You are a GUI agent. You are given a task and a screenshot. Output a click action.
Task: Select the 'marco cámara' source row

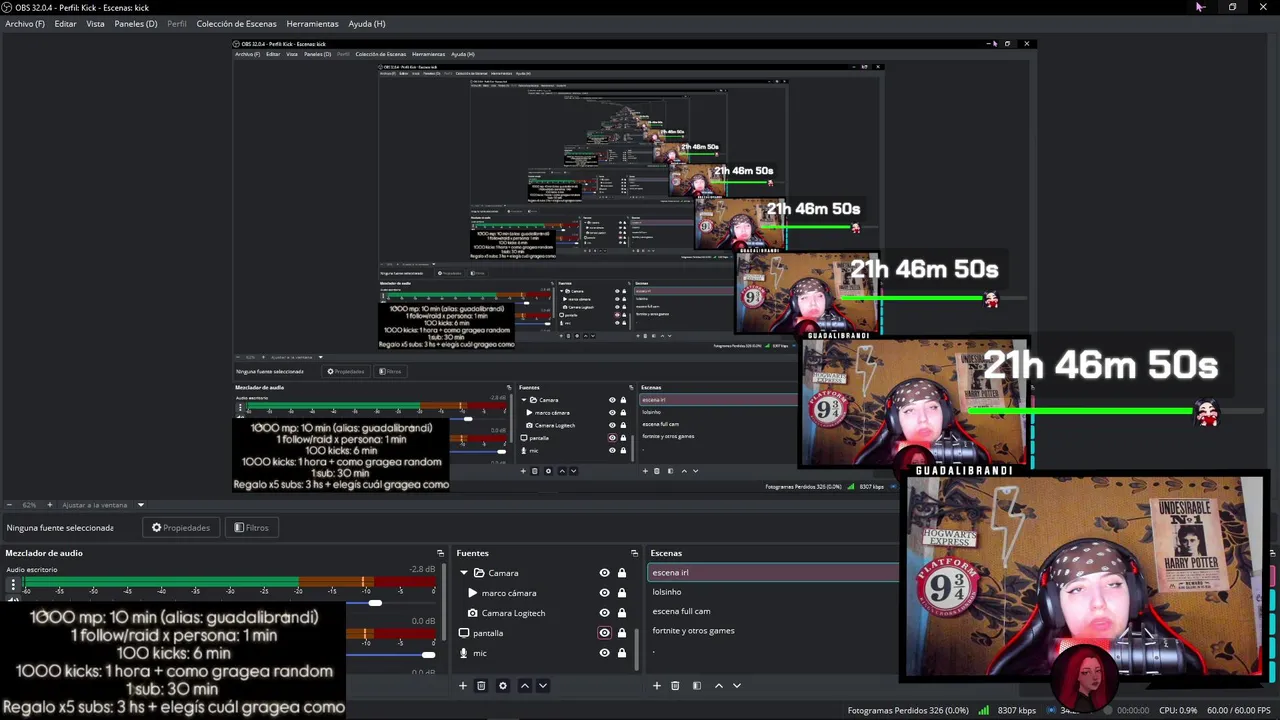(543, 593)
